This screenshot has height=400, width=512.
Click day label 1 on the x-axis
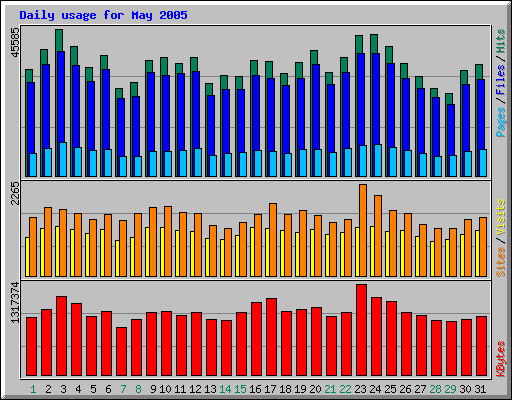click(x=33, y=389)
